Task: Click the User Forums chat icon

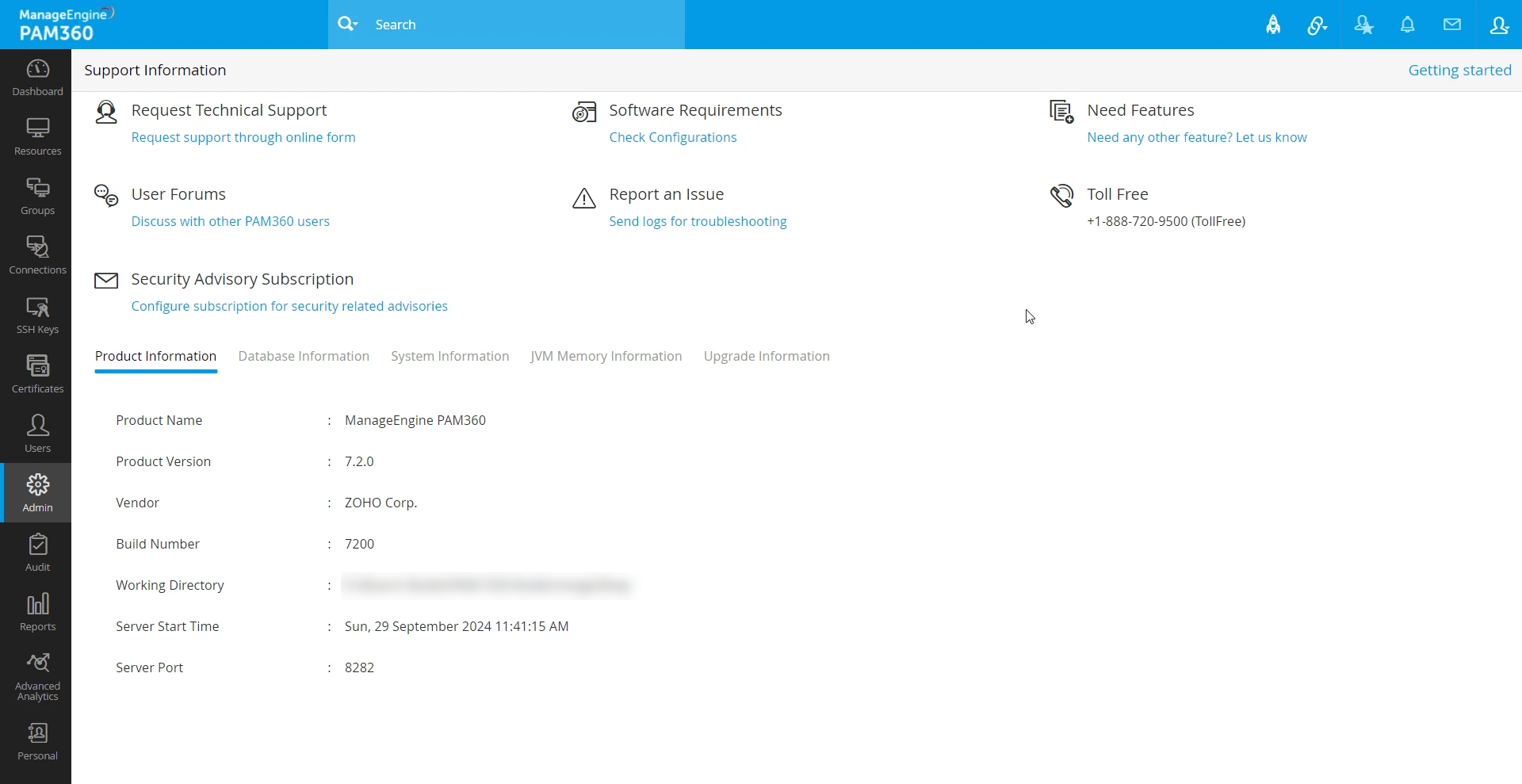Action: 106,195
